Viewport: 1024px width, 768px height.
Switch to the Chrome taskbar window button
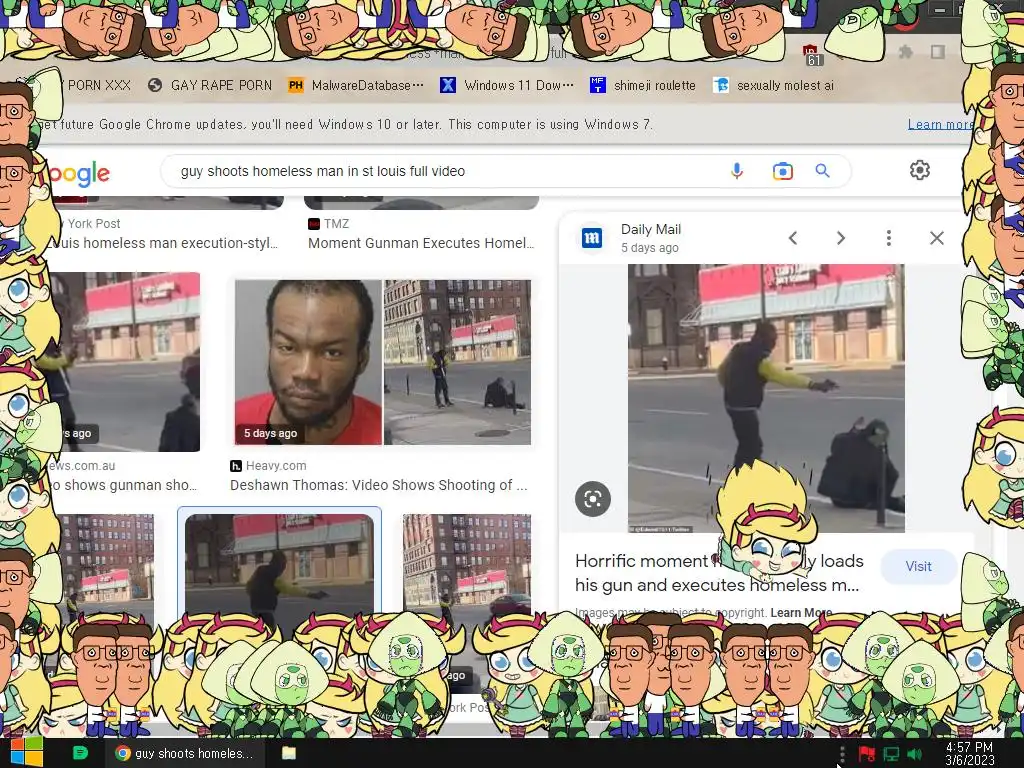point(185,753)
